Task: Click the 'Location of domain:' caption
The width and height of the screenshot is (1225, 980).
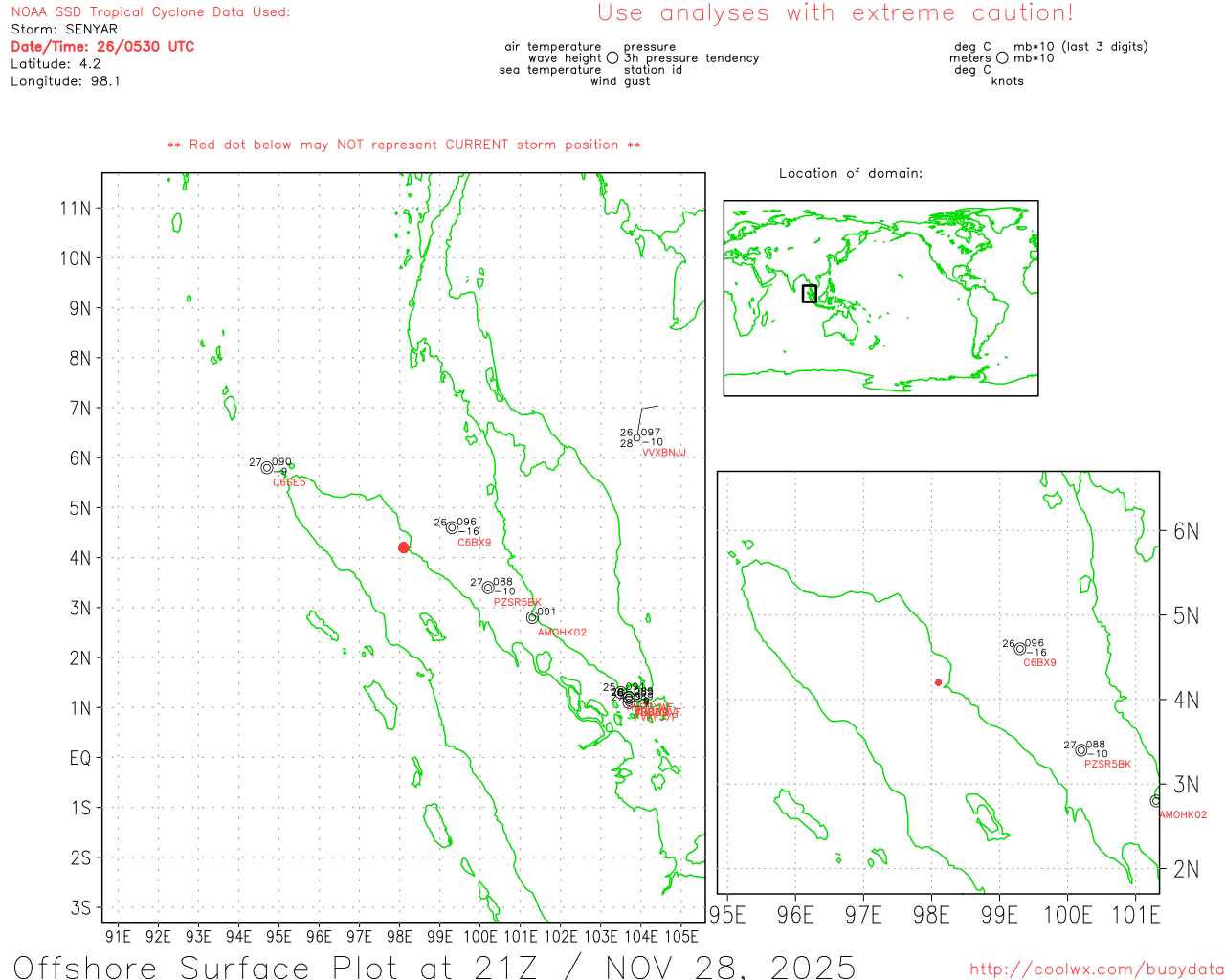Action: point(850,173)
